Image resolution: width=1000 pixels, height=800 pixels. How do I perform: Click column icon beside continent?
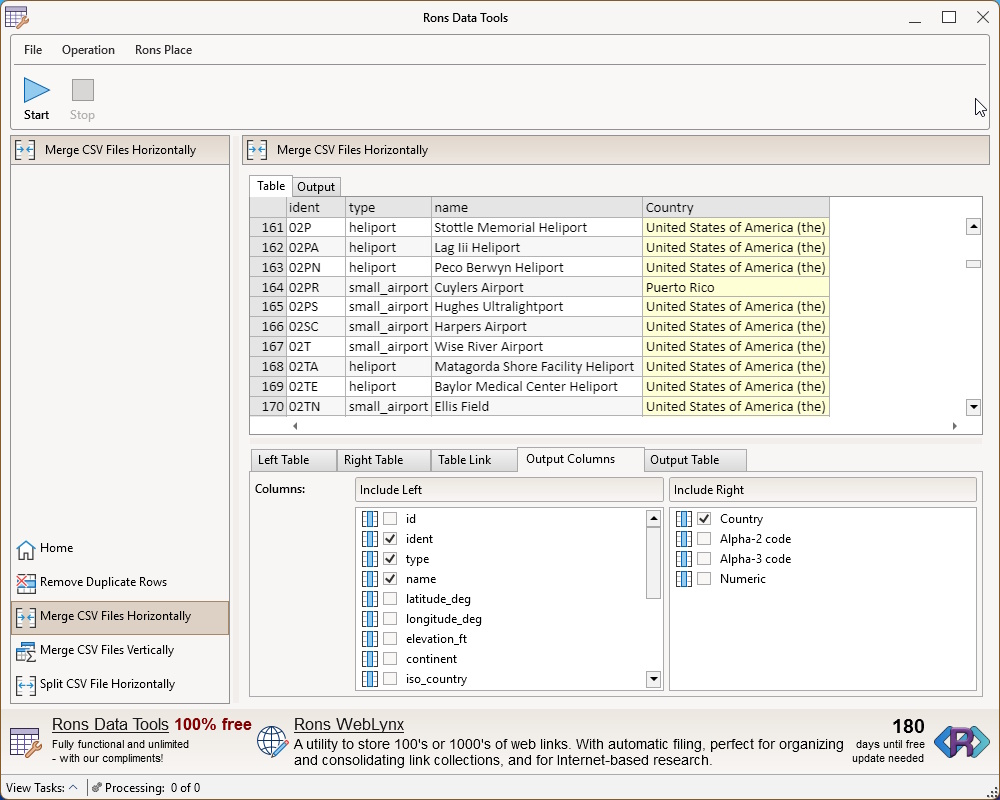tap(370, 659)
